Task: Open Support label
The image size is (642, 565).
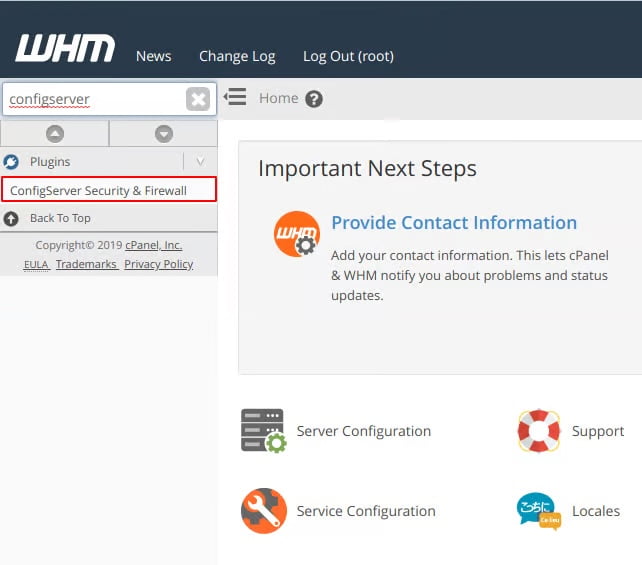Action: (x=598, y=432)
